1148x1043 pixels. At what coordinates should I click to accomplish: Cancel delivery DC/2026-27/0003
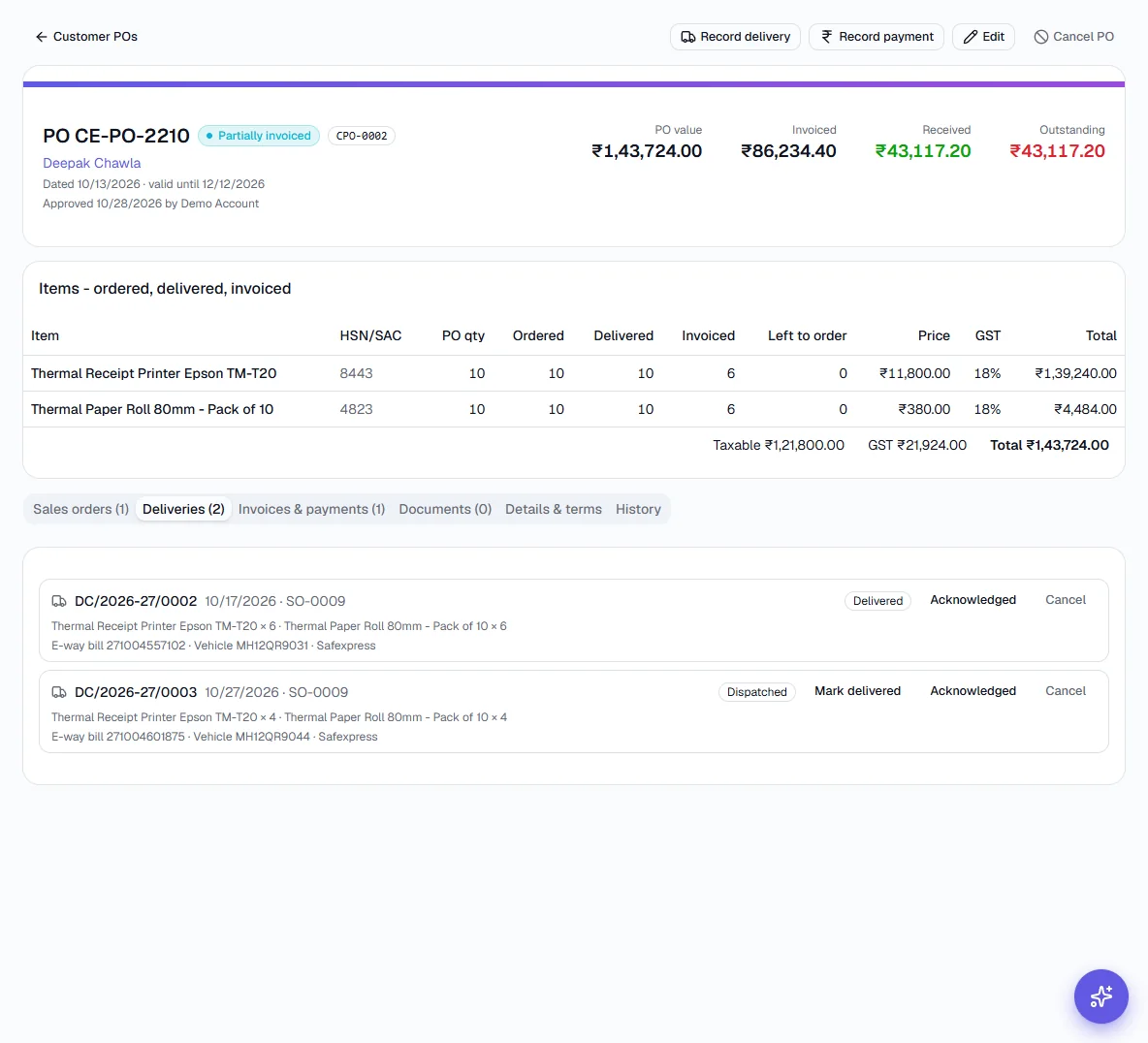coord(1066,691)
